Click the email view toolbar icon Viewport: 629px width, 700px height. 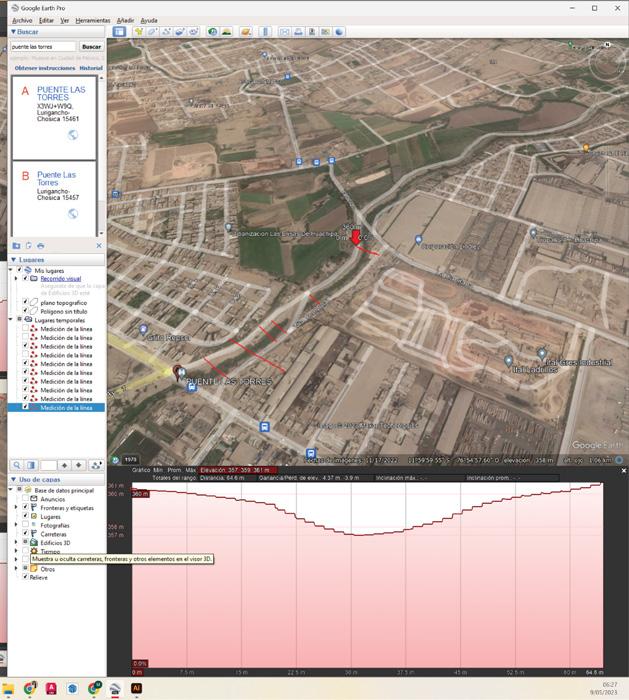(284, 32)
